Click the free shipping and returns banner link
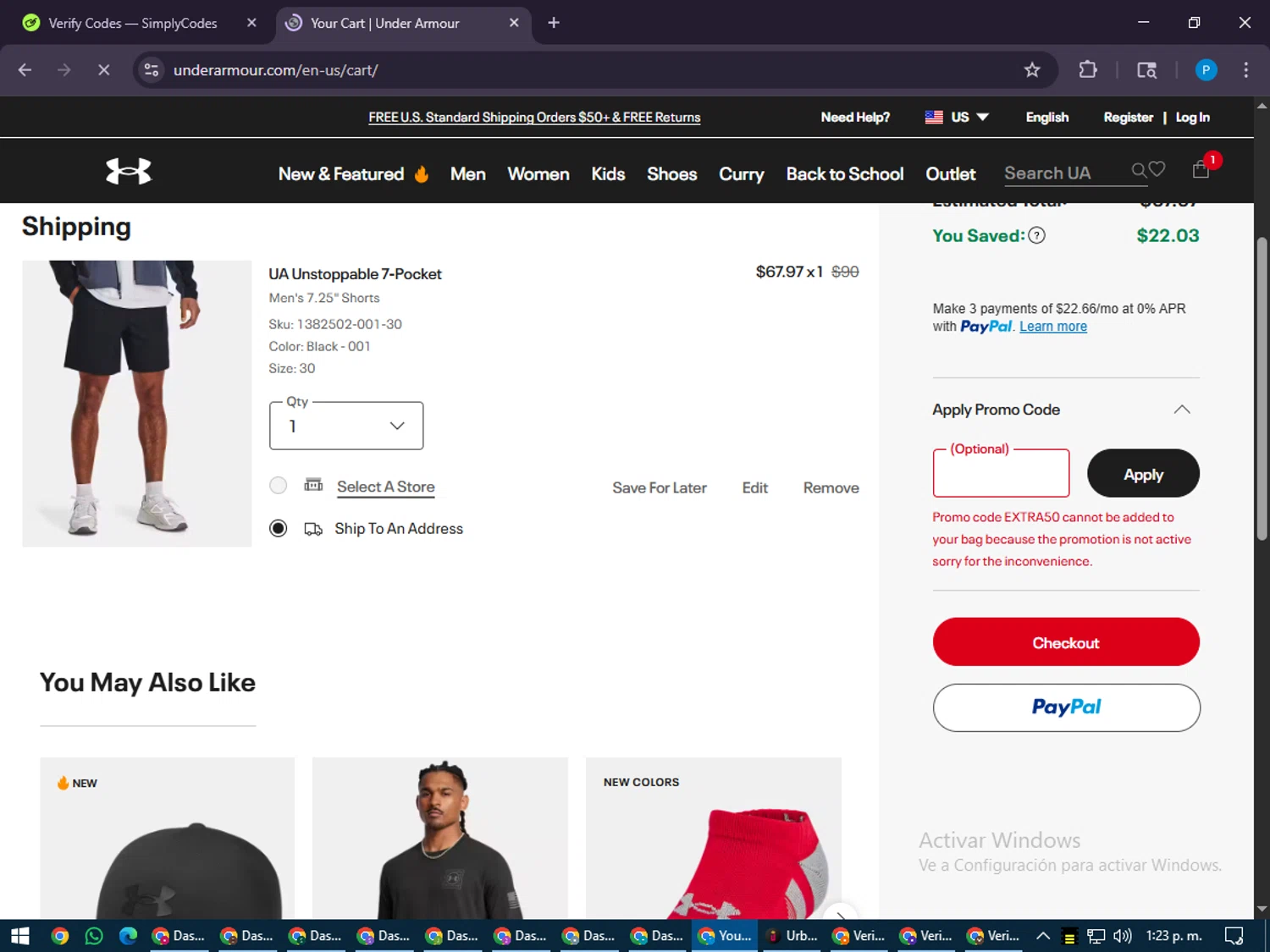Image resolution: width=1270 pixels, height=952 pixels. pyautogui.click(x=534, y=118)
